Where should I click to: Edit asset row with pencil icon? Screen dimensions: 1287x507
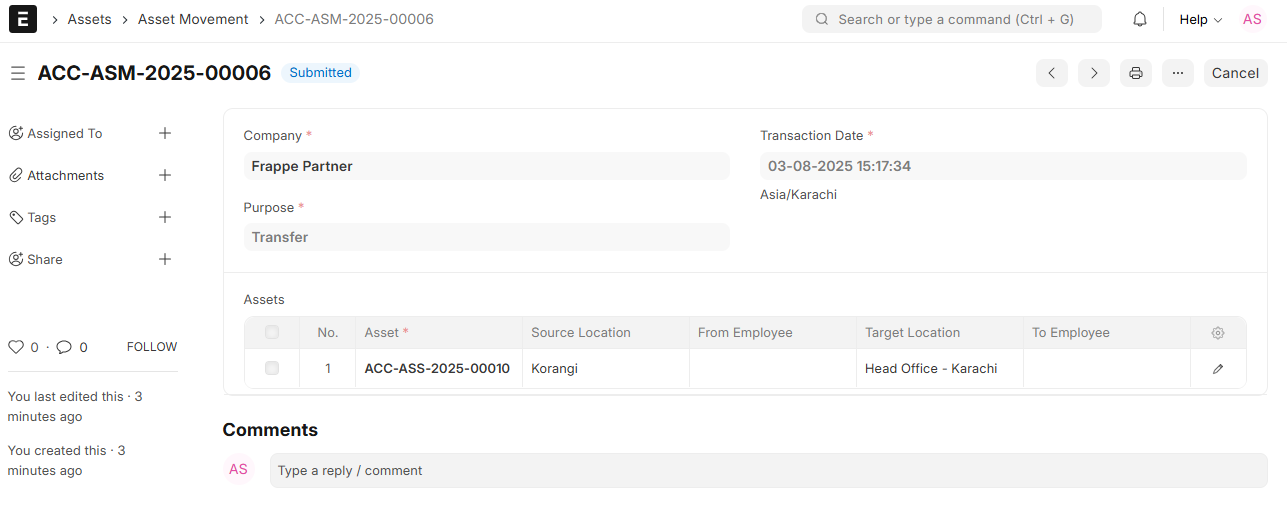(x=1217, y=369)
